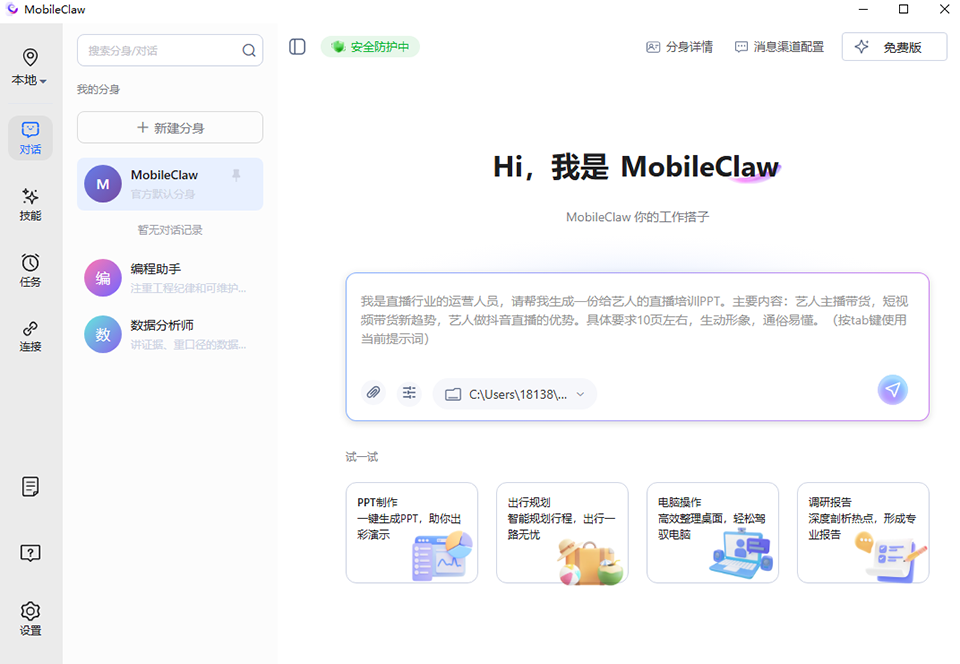The image size is (960, 664).
Task: Select the MobileClaw avatar entry
Action: click(170, 184)
